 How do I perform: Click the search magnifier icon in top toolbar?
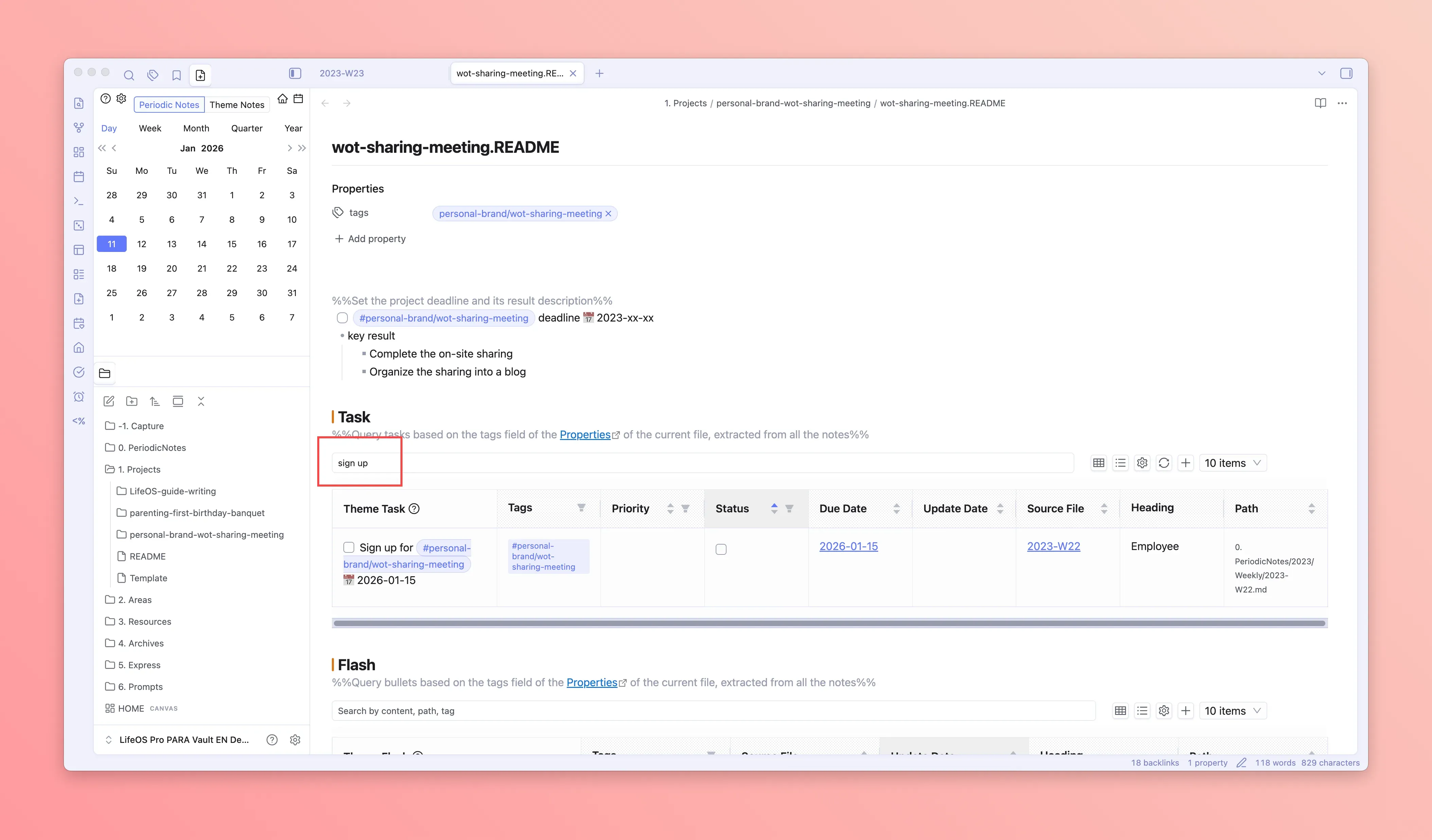(129, 75)
